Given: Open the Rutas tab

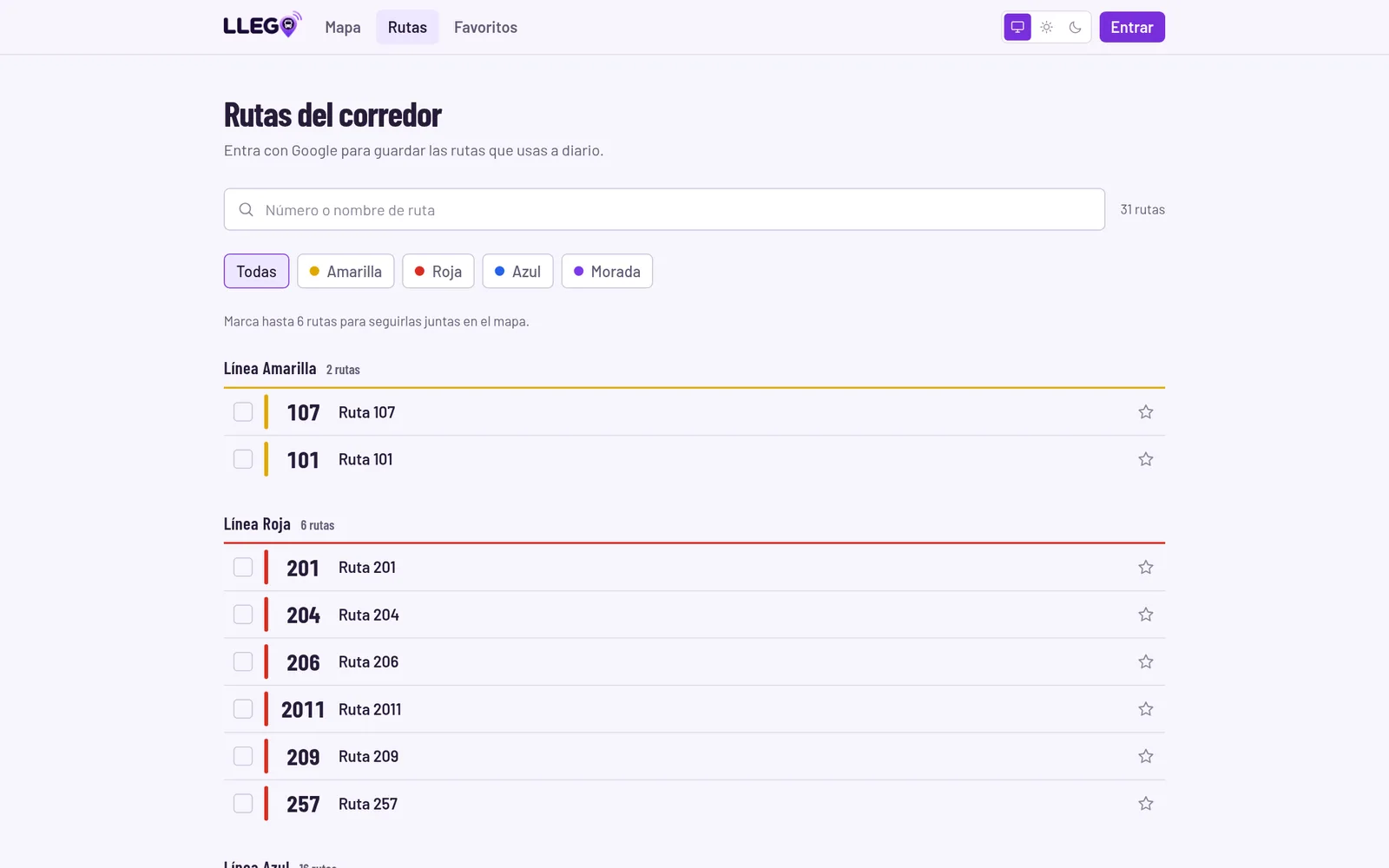Looking at the screenshot, I should click(407, 27).
